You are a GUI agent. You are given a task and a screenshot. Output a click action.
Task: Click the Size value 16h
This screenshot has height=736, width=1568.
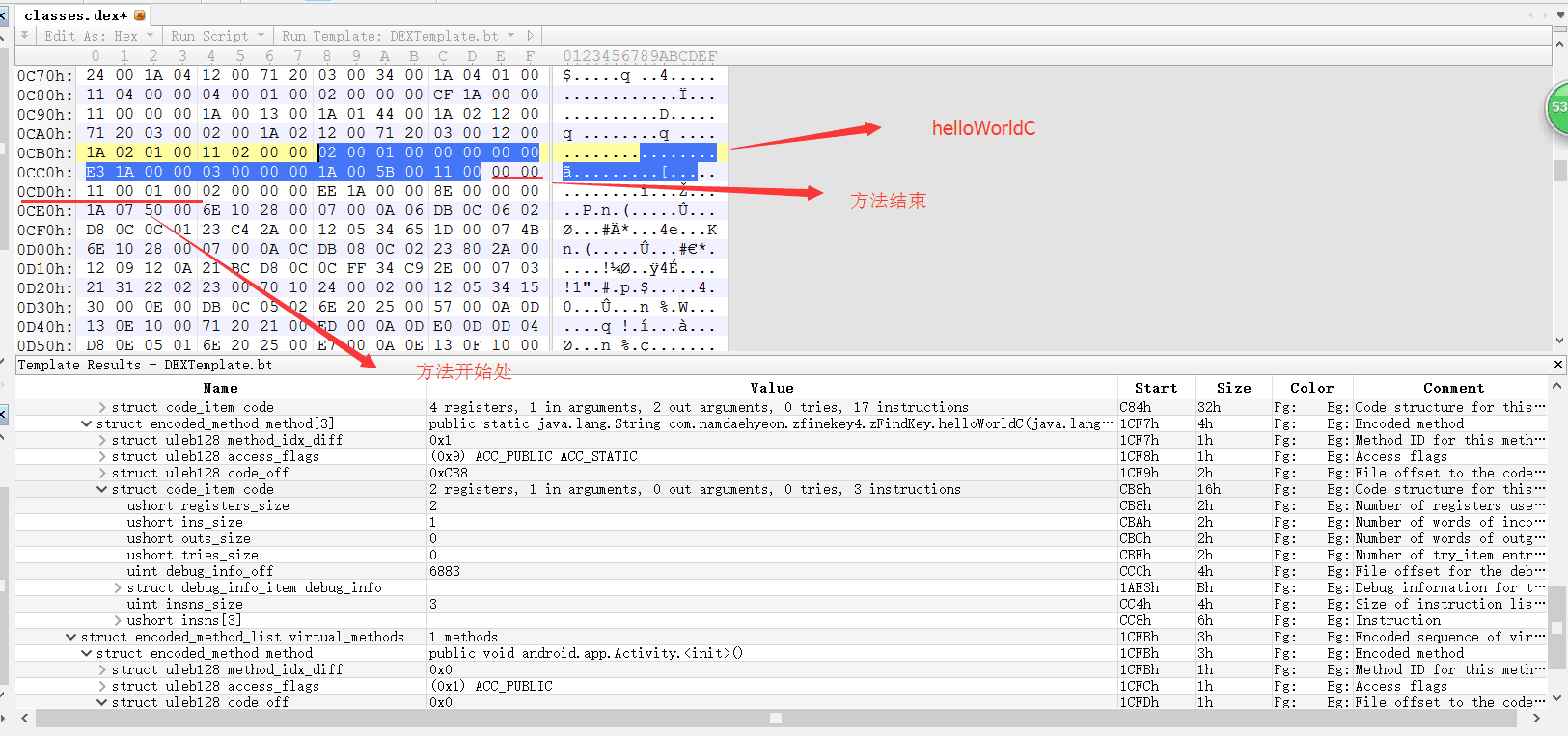point(1209,489)
